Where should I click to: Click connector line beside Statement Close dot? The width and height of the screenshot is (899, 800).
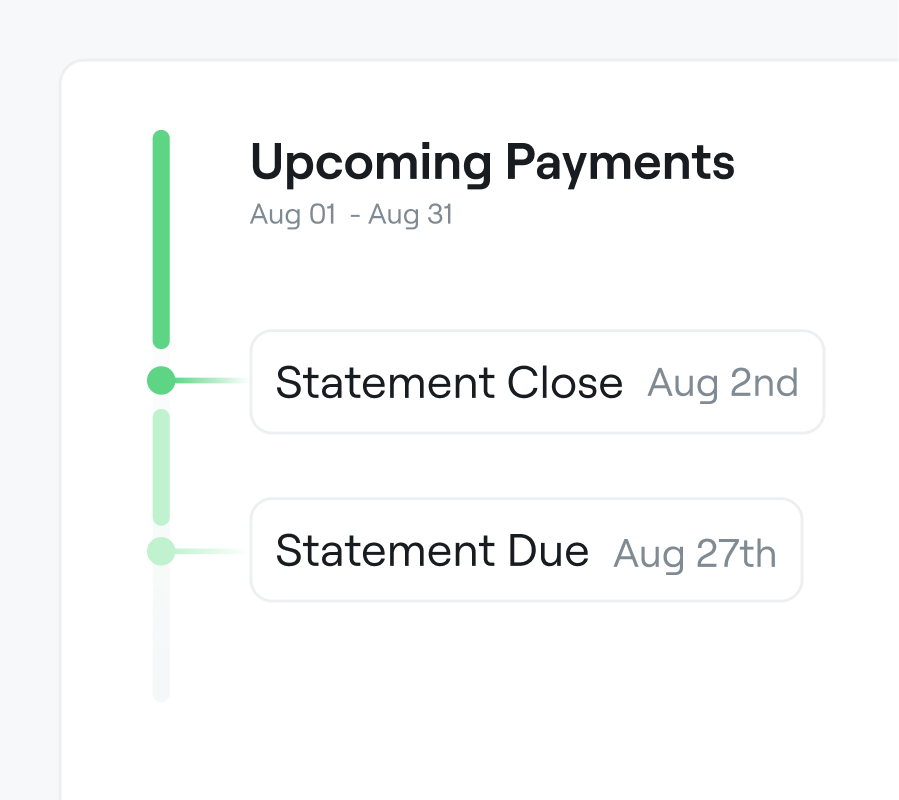coord(212,380)
